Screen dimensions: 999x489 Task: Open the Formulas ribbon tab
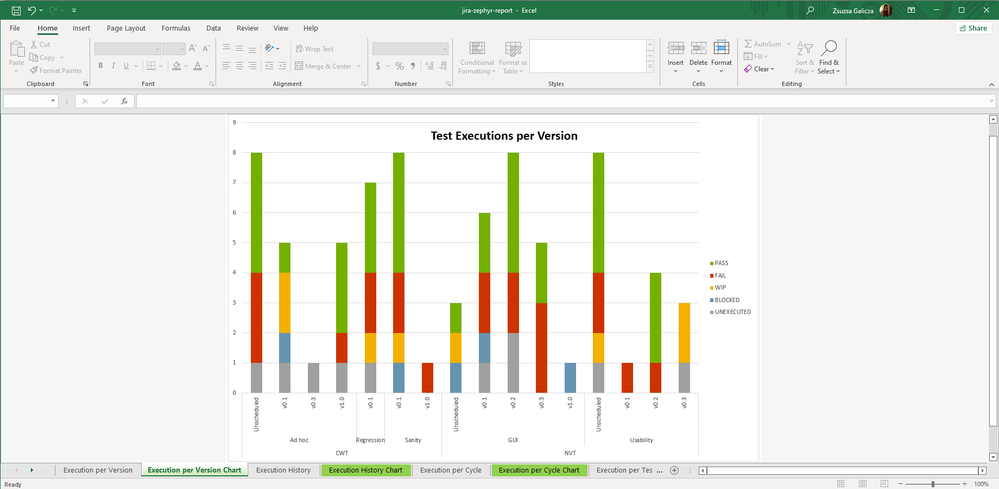176,28
